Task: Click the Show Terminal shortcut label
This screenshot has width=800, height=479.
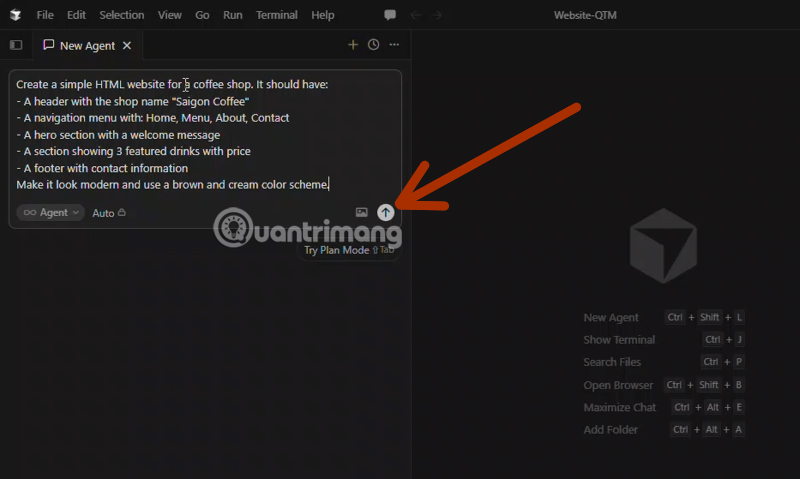Action: pyautogui.click(x=619, y=340)
